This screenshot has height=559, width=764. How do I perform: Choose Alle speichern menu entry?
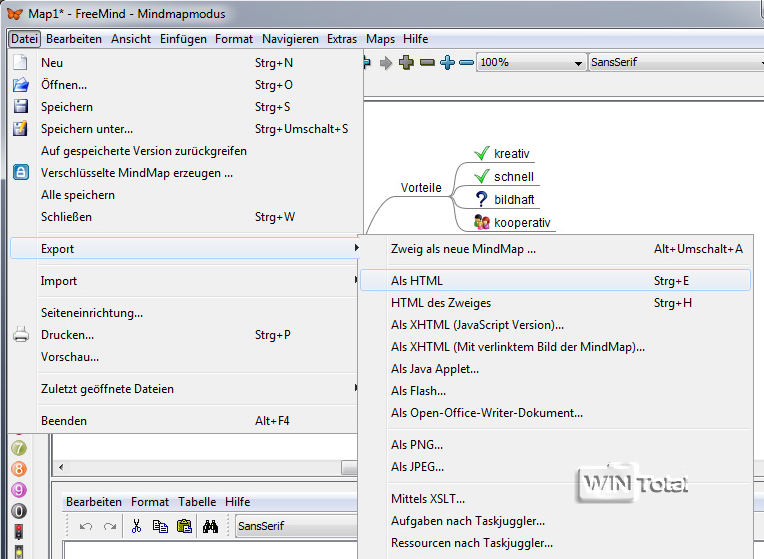(185, 195)
